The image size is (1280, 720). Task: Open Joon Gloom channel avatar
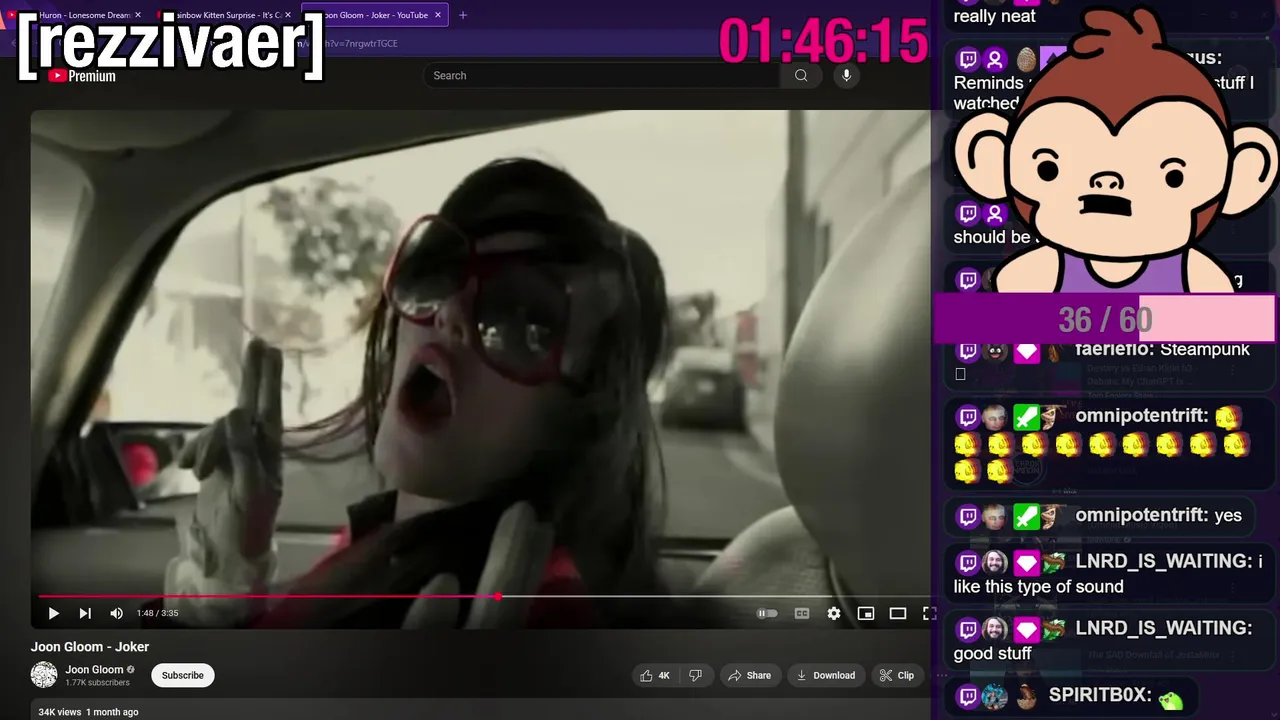coord(44,675)
